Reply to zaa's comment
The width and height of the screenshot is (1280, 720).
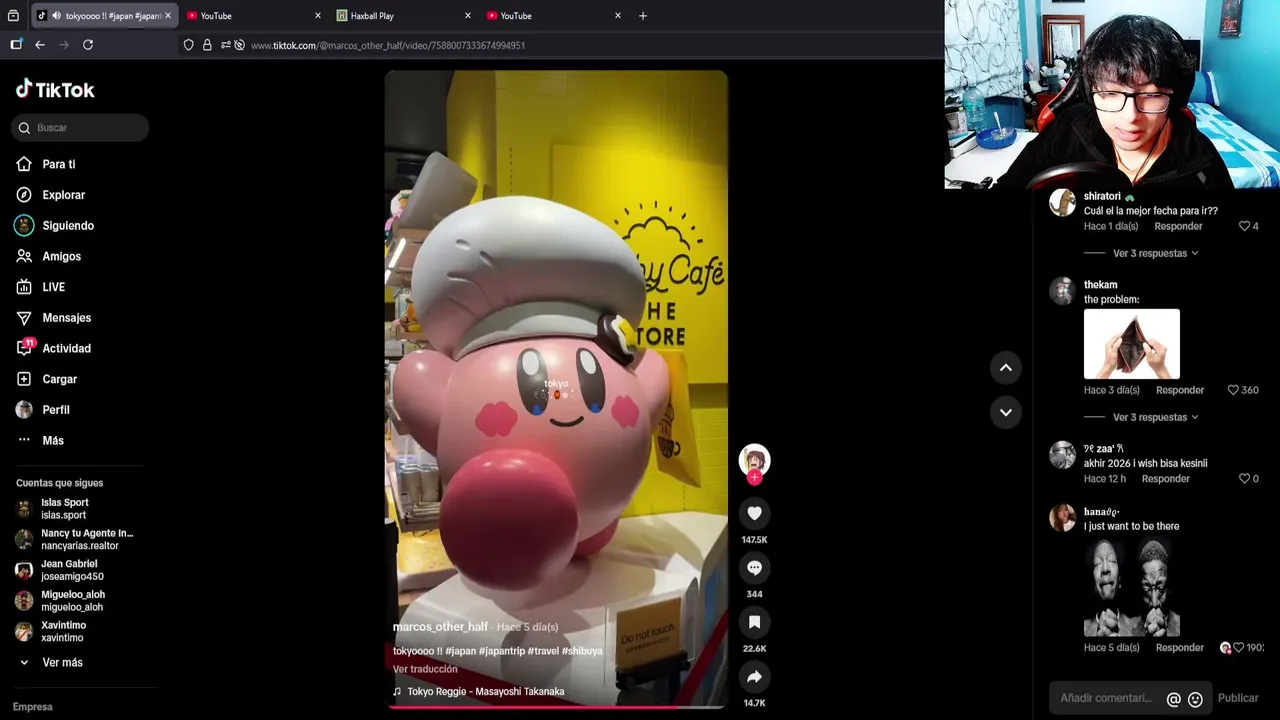1166,479
